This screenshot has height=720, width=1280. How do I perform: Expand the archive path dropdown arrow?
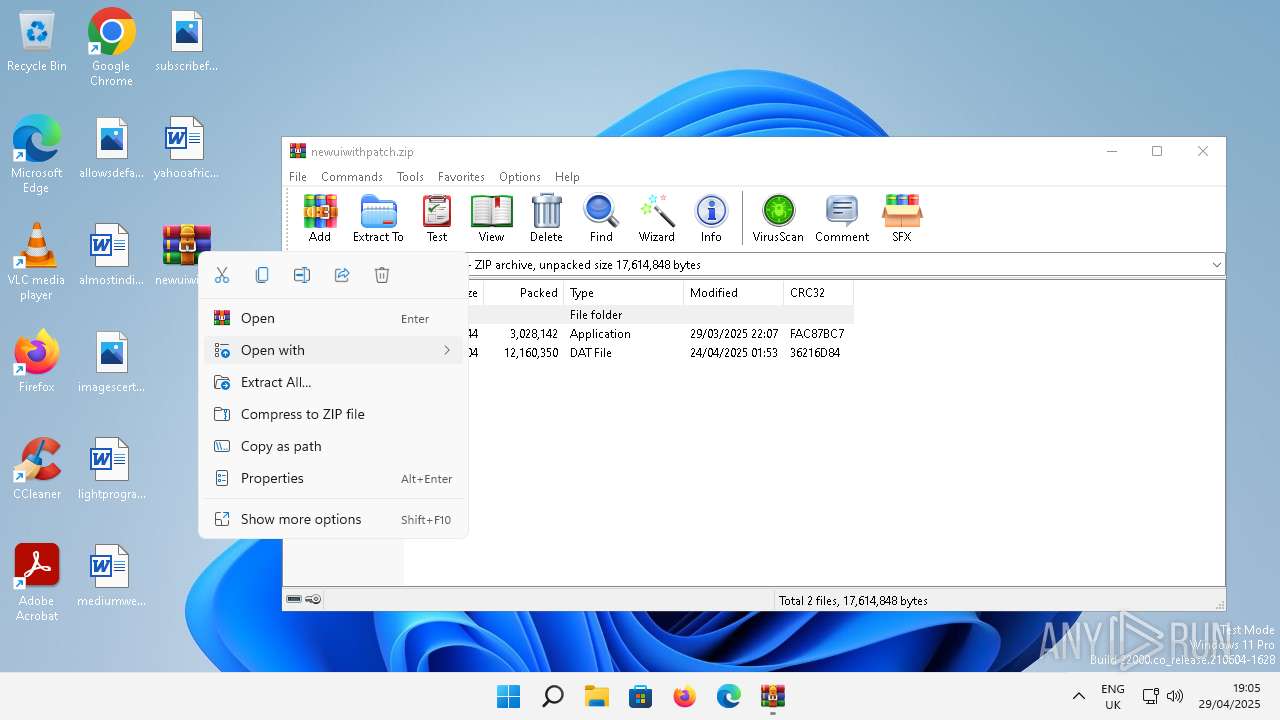(1216, 265)
